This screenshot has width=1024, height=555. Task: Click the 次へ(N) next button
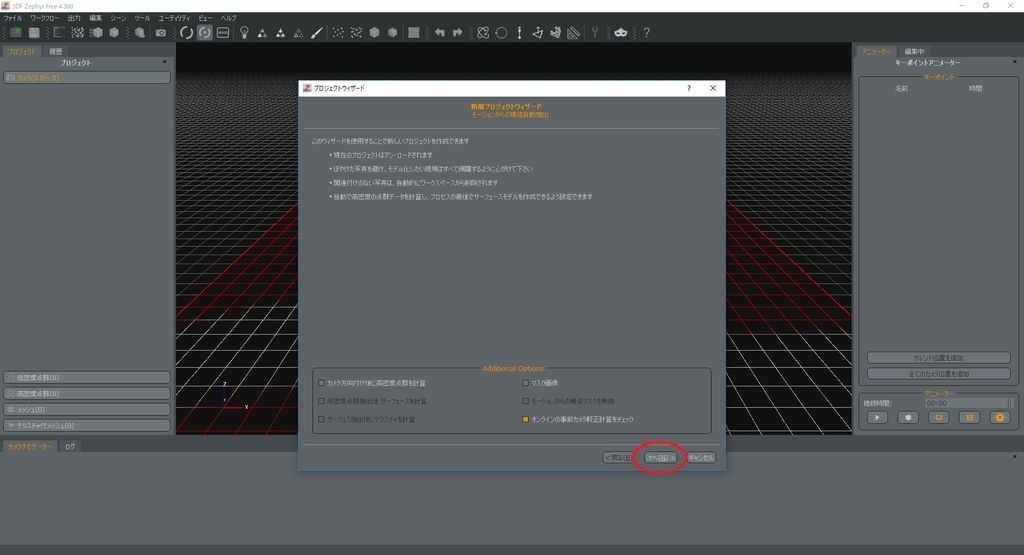click(660, 458)
